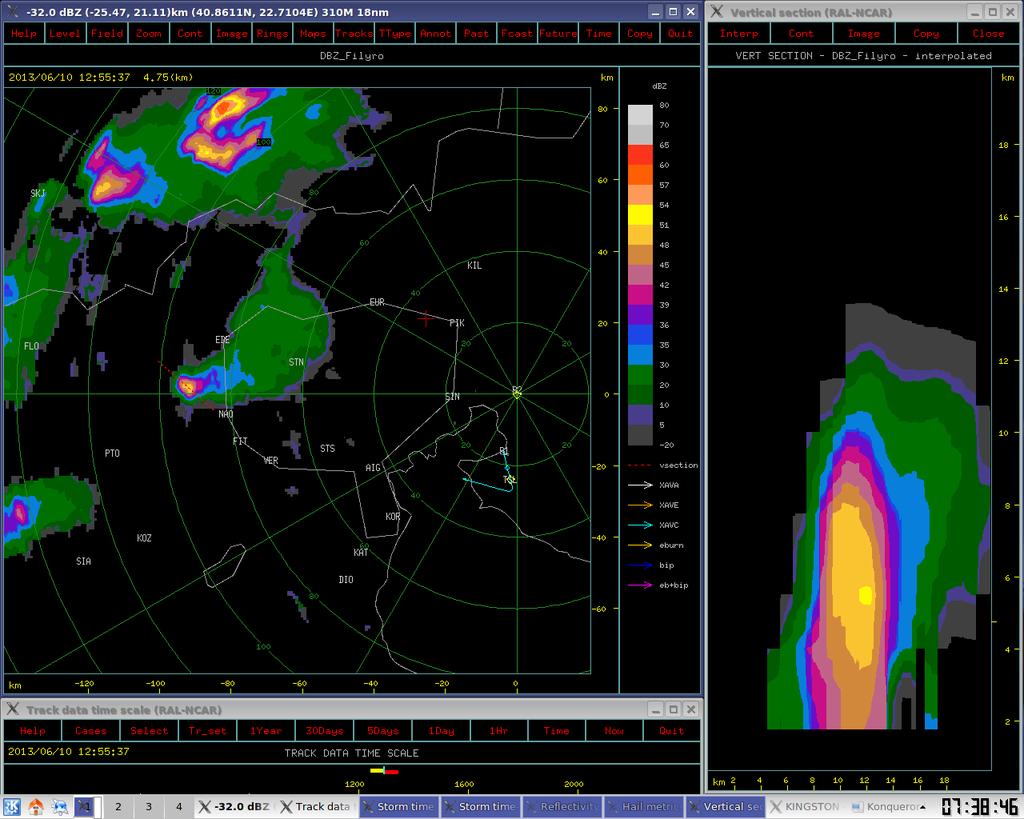Click the STN label on the radar map
The width and height of the screenshot is (1024, 819).
coord(296,362)
